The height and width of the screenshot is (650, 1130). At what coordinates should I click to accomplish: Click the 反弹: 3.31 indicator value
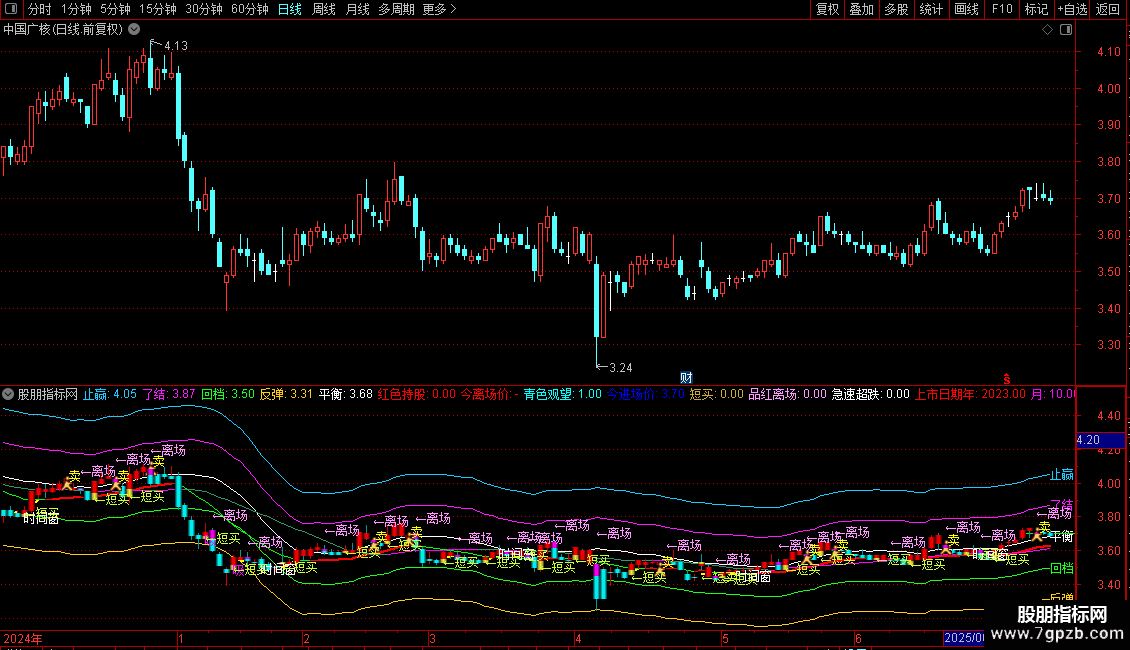coord(286,394)
